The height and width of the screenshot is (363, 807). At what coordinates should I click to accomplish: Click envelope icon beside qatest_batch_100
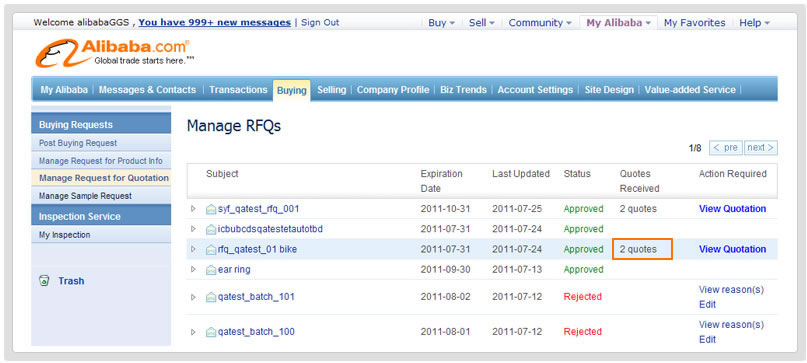click(211, 332)
